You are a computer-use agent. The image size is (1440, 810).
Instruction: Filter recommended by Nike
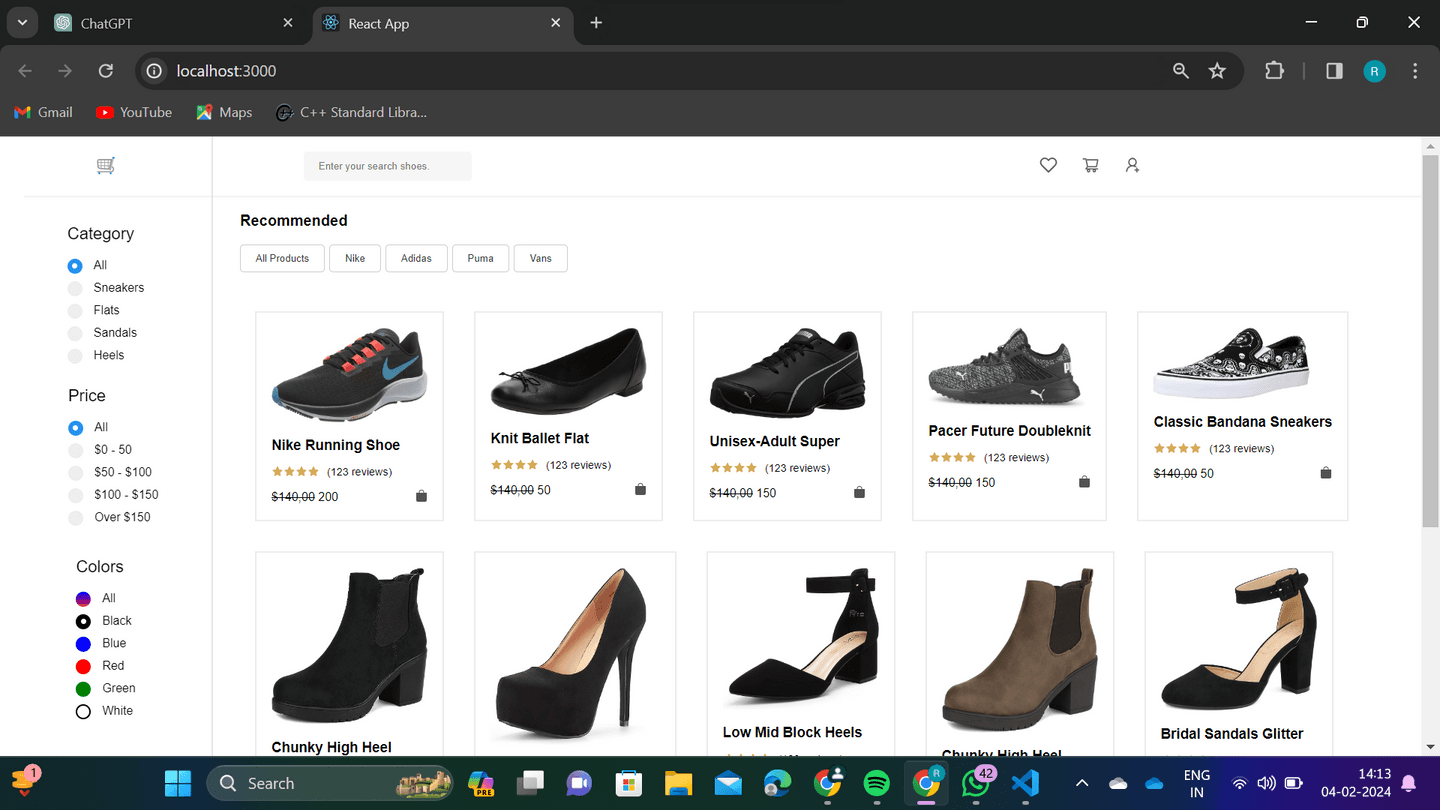tap(355, 258)
